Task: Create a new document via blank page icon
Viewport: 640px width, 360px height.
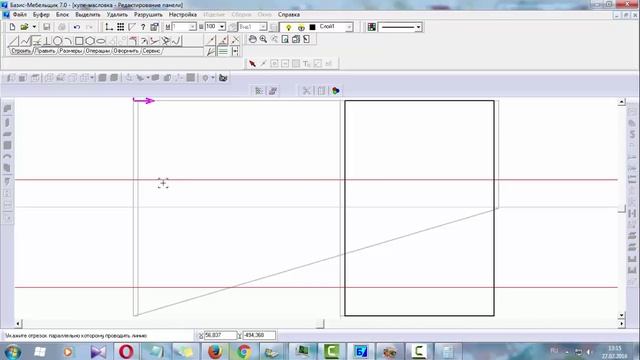Action: tap(12, 27)
